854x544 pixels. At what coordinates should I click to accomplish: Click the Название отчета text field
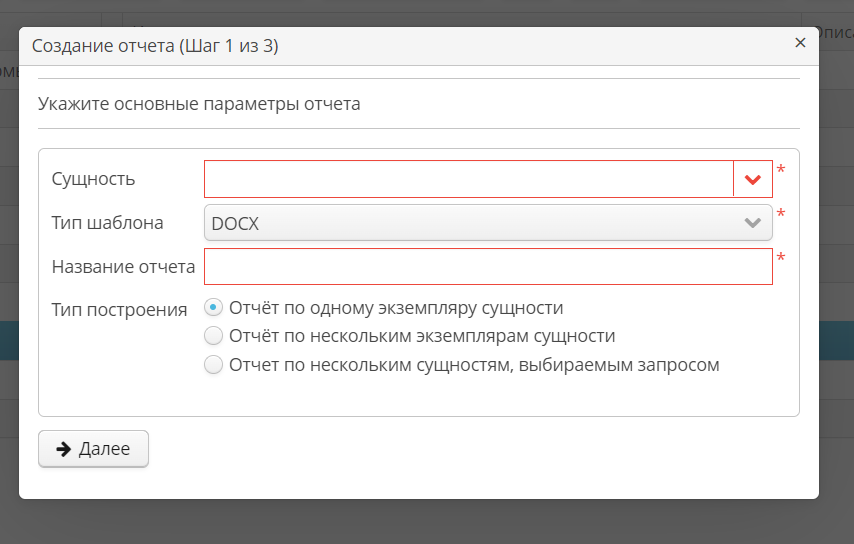[488, 267]
